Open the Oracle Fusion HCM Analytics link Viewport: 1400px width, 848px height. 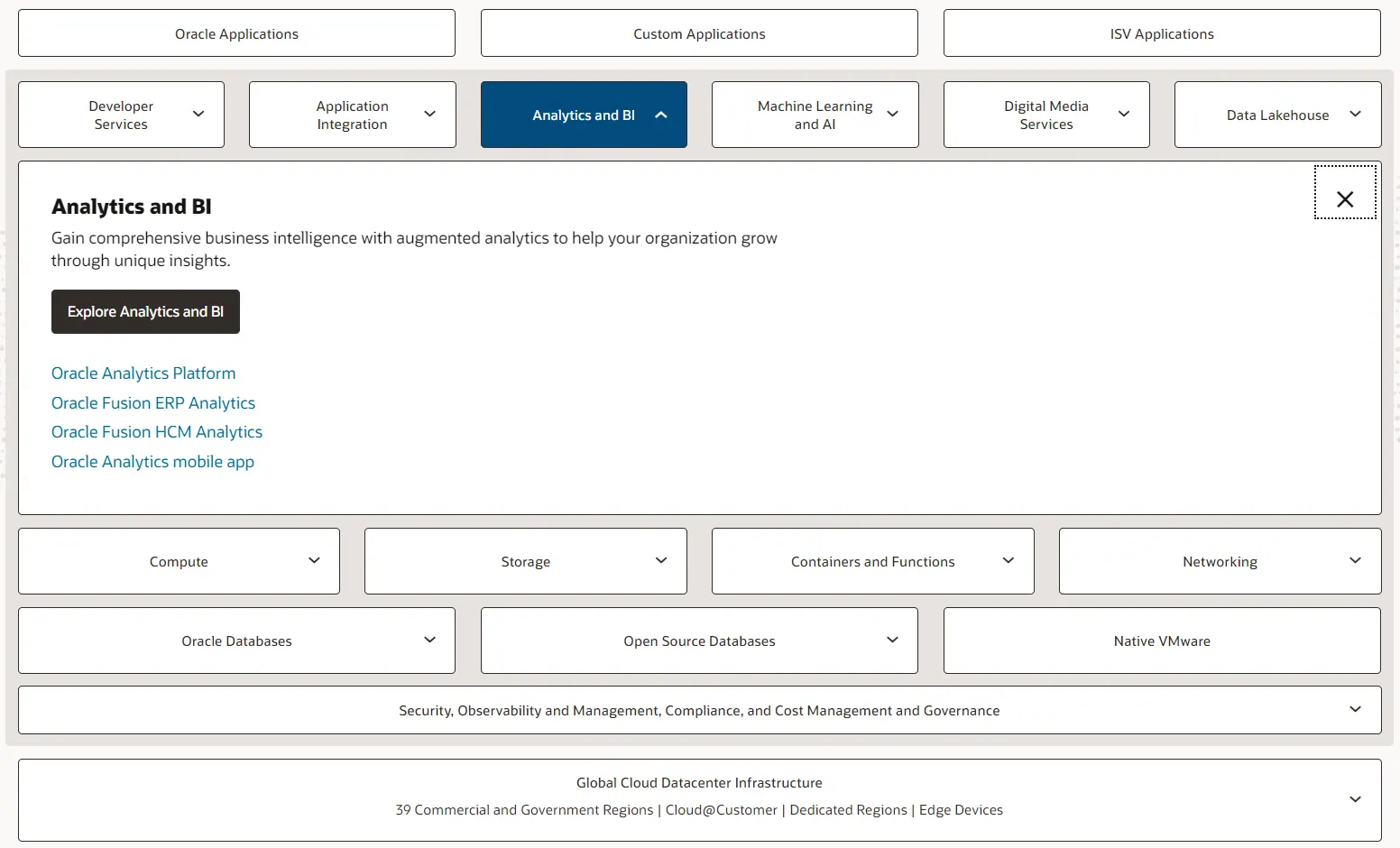click(157, 432)
